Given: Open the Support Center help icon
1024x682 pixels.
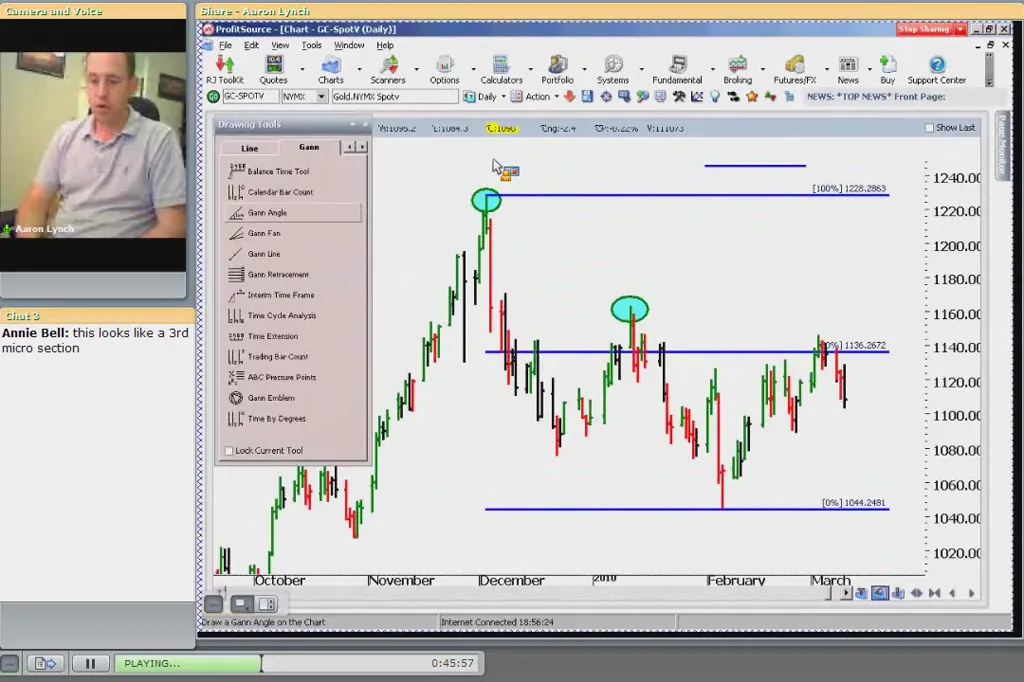Looking at the screenshot, I should coord(936,69).
